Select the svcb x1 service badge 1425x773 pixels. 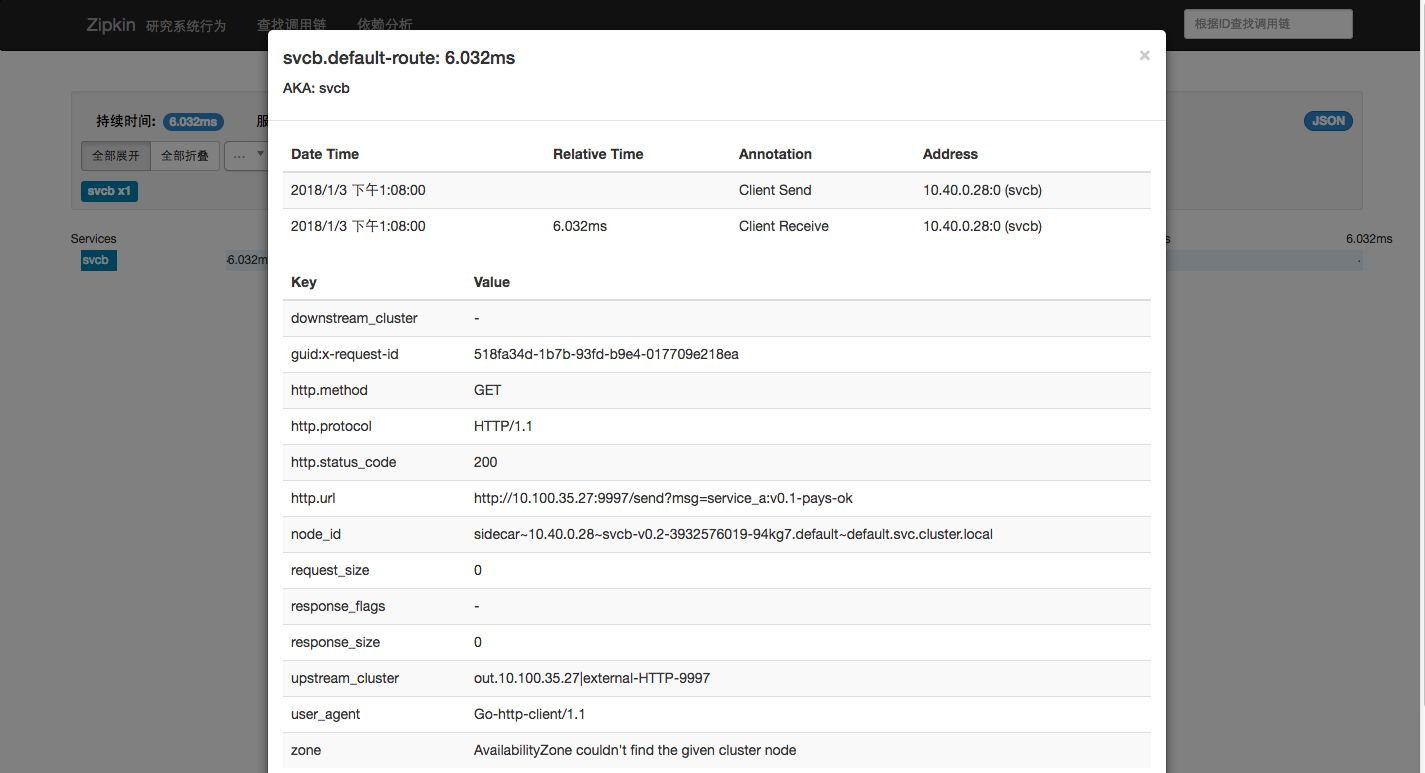click(109, 191)
